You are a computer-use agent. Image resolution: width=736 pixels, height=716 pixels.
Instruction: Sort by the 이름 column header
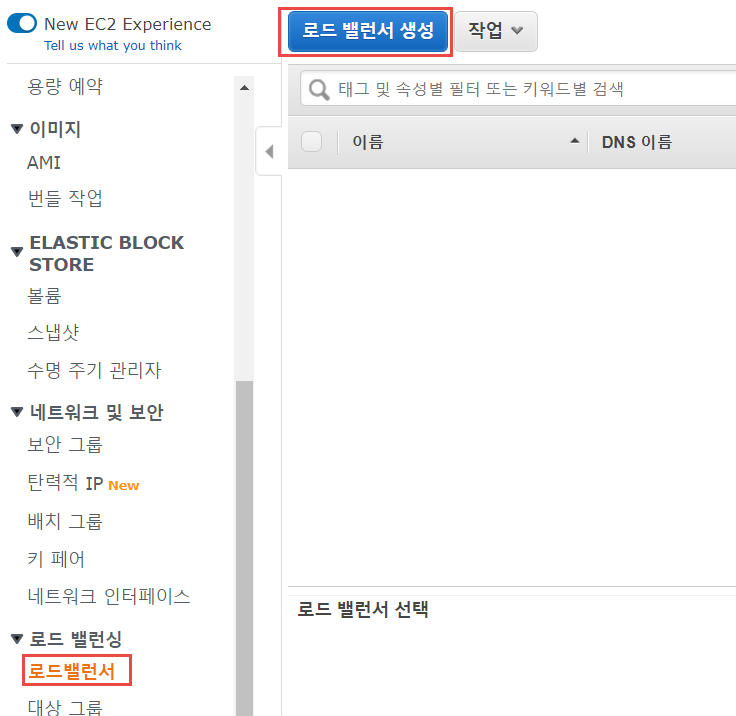(368, 142)
